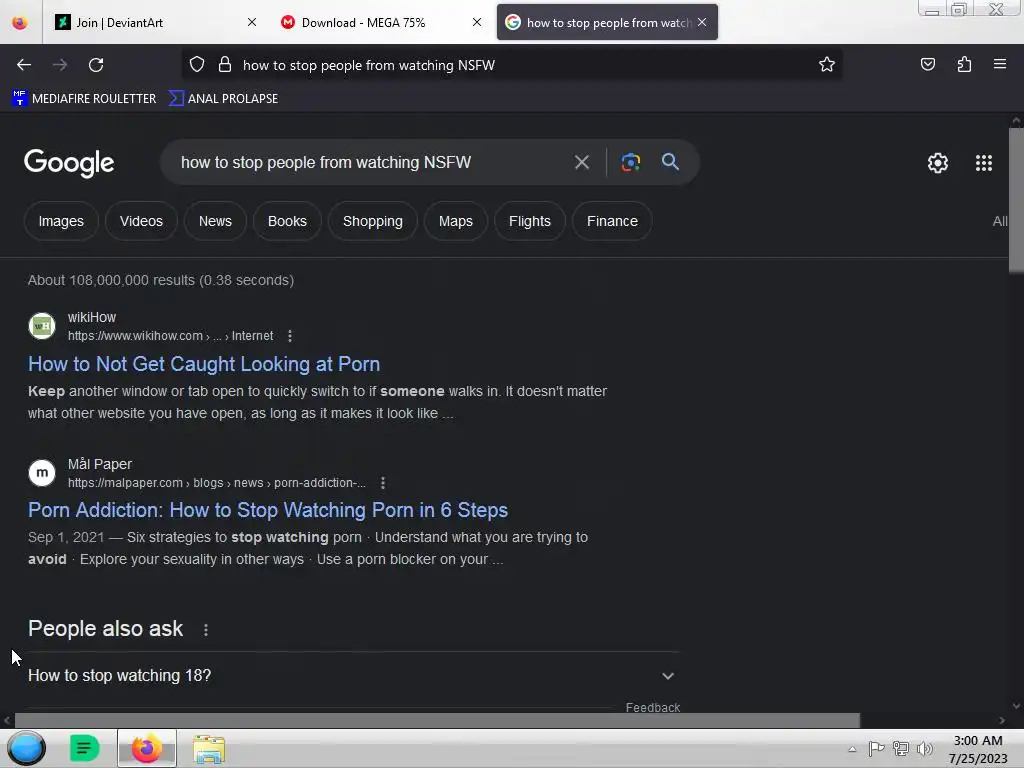1024x768 pixels.
Task: Open the Action Center flag icon
Action: 876,749
